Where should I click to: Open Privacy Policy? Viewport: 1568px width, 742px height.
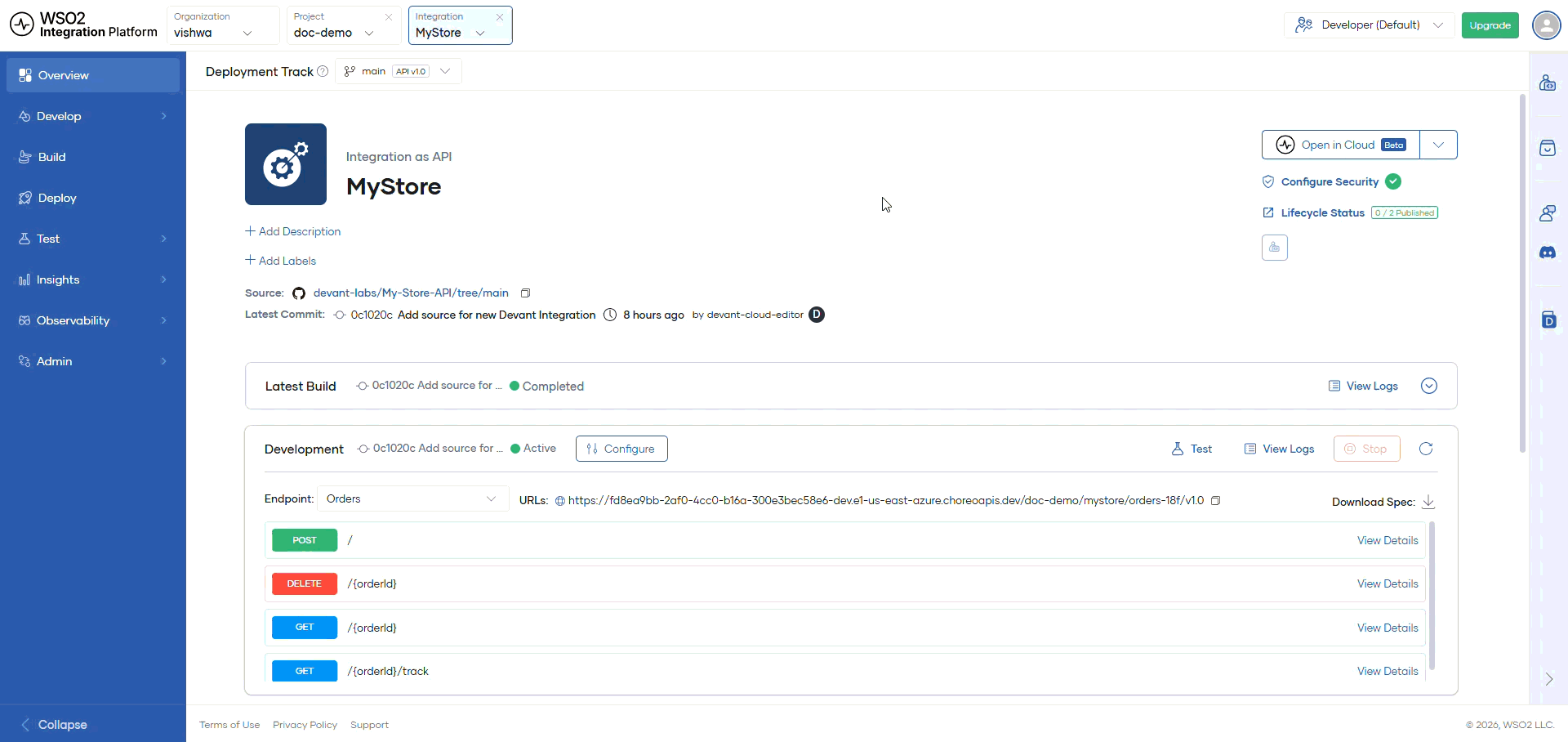pyautogui.click(x=305, y=725)
